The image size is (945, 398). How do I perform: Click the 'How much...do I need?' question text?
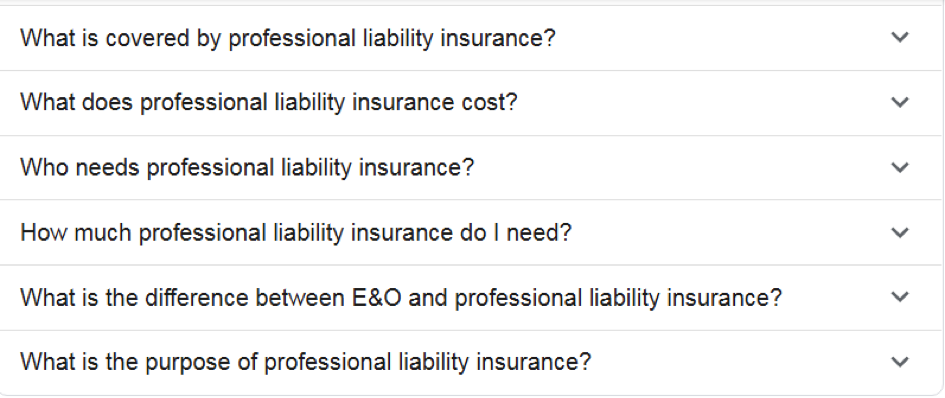295,233
